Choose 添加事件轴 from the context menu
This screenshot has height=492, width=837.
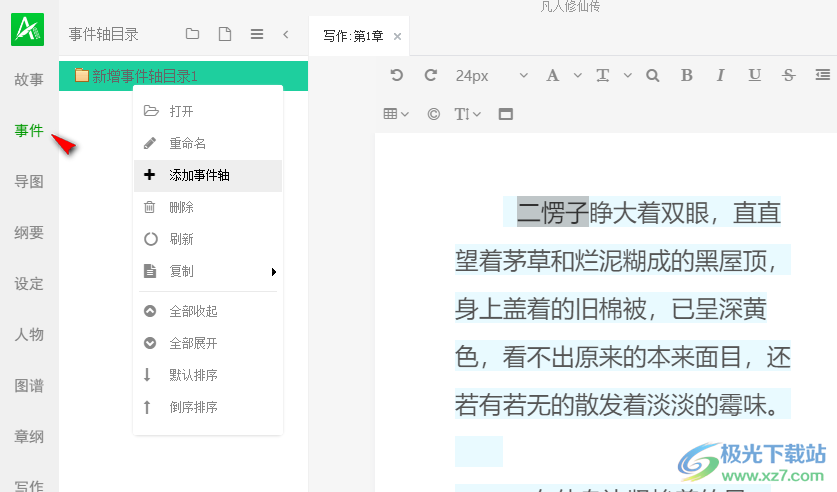[x=208, y=175]
